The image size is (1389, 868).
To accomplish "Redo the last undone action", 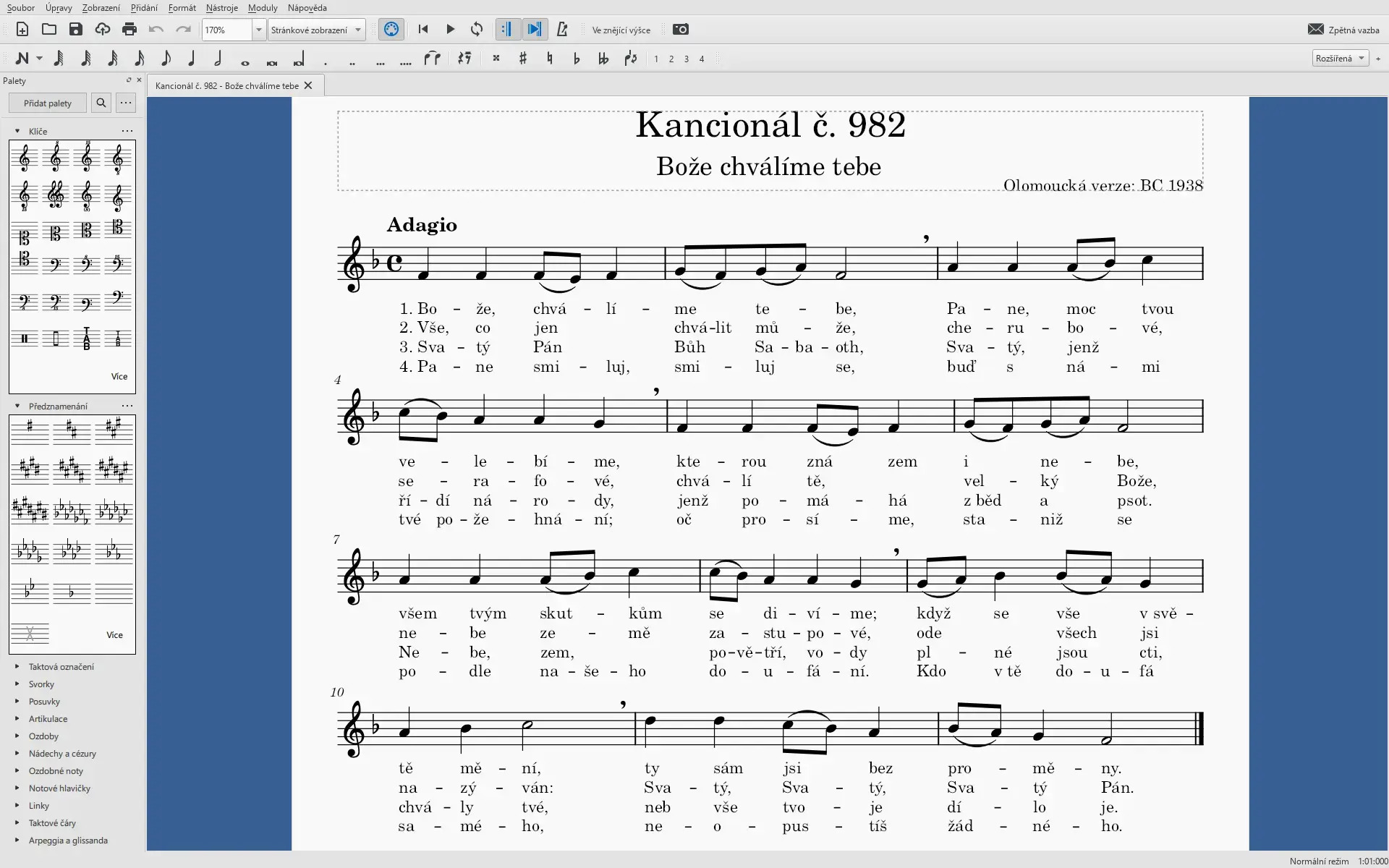I will 183,30.
